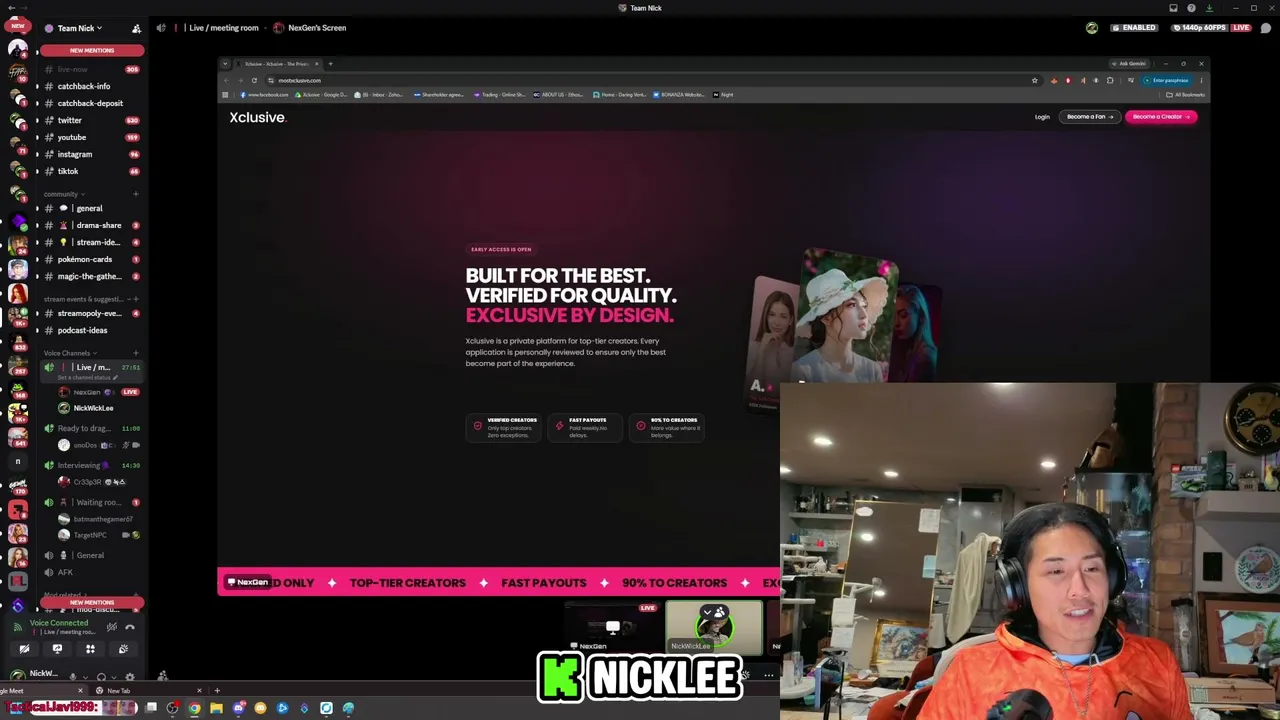Click Chrome in the Windows taskbar
The image size is (1280, 720).
point(194,708)
